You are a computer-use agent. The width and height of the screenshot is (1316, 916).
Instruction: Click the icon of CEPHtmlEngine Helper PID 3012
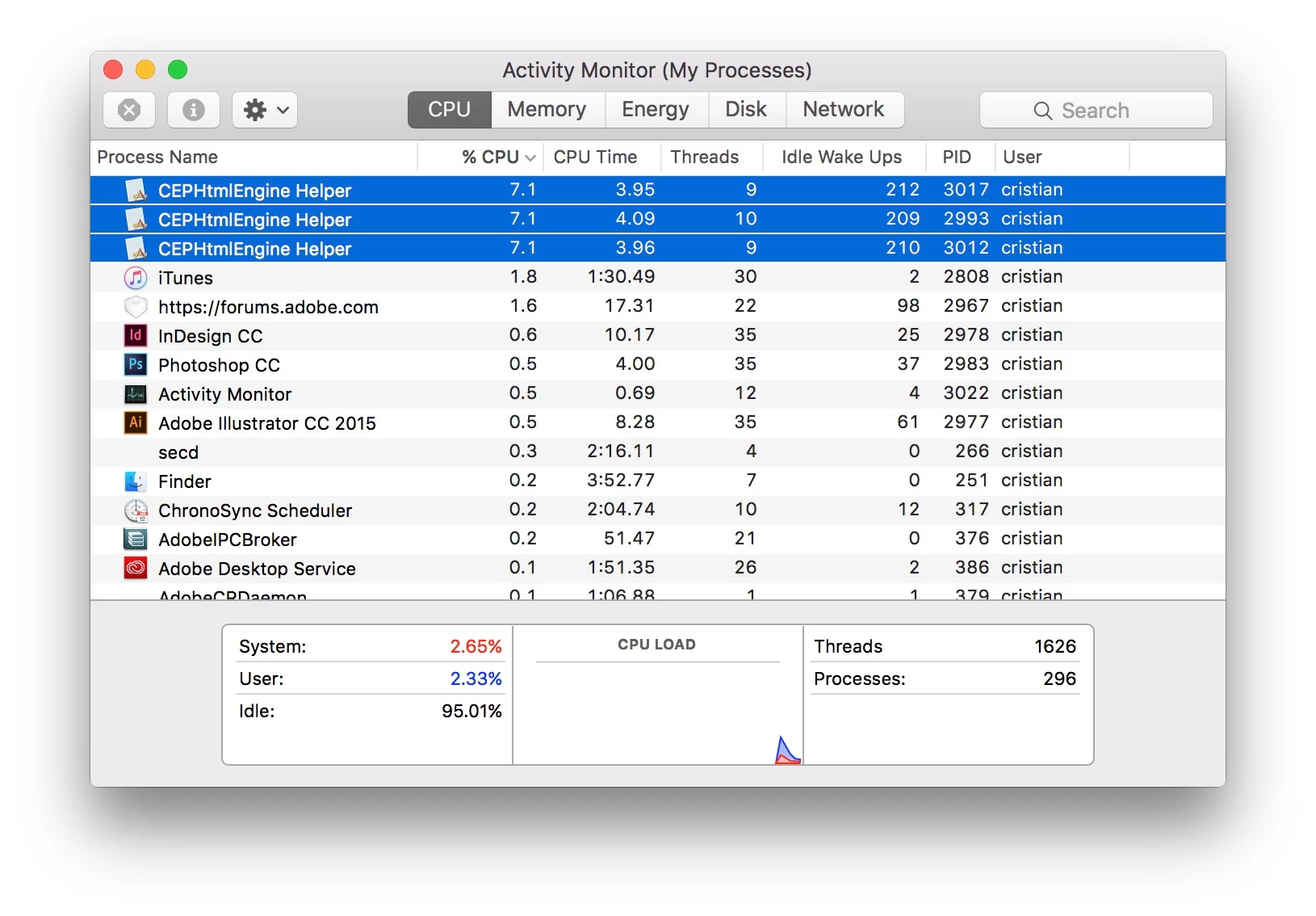[136, 249]
